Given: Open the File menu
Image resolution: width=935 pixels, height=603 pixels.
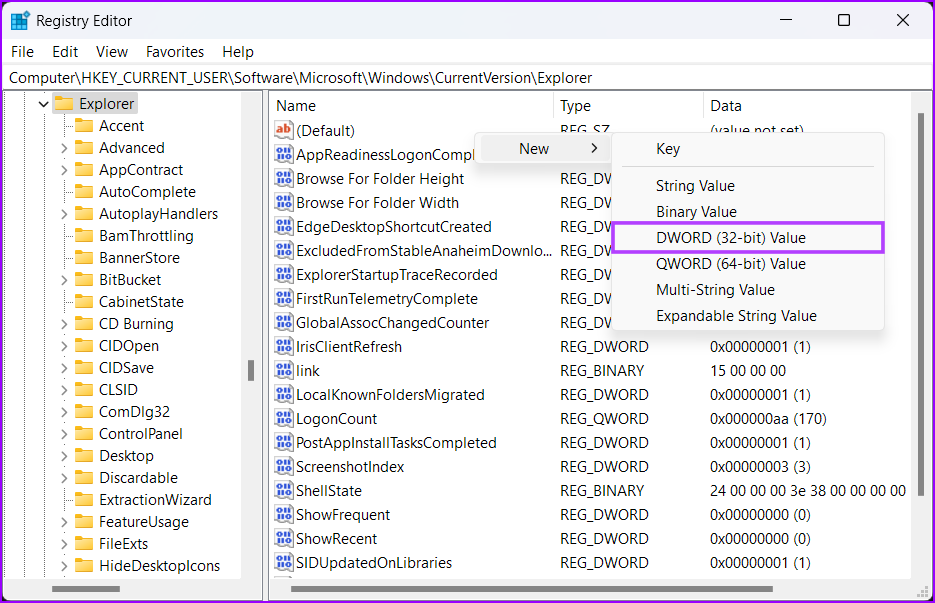Looking at the screenshot, I should pyautogui.click(x=23, y=52).
